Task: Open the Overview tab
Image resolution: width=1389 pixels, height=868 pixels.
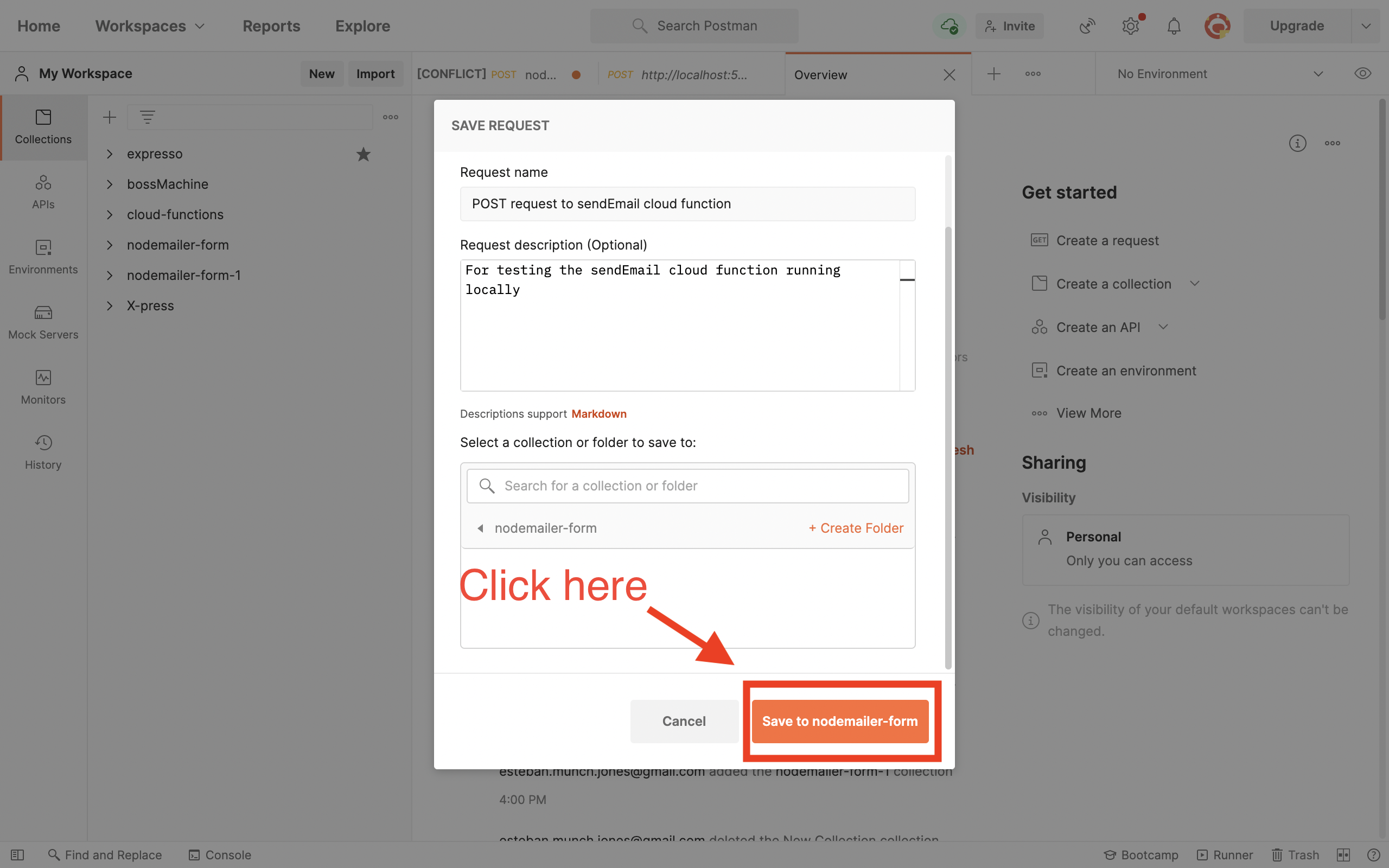Action: pos(820,75)
